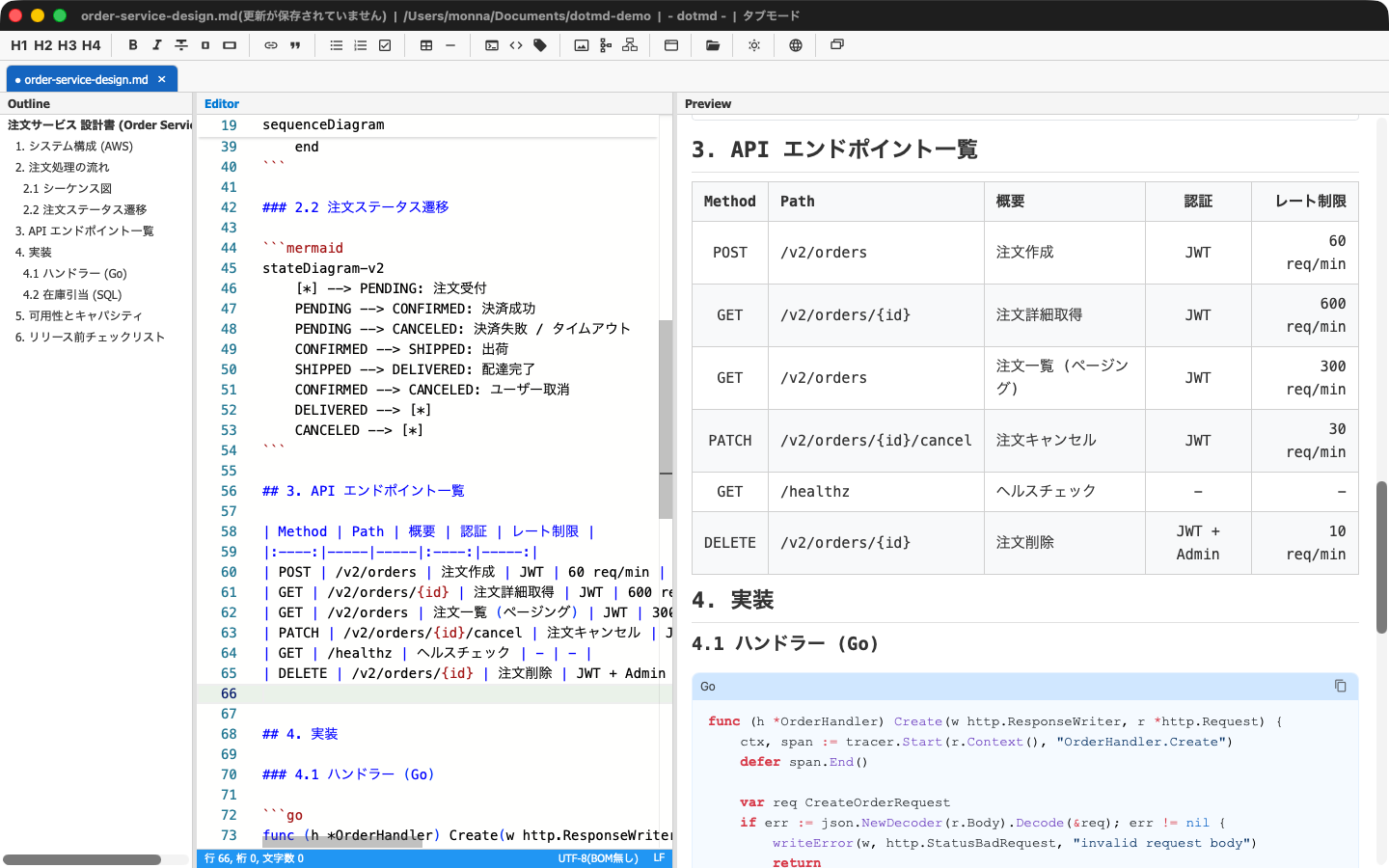Go to outline item 2.2 注文ステータス遷移
This screenshot has width=1389, height=868.
(x=85, y=210)
